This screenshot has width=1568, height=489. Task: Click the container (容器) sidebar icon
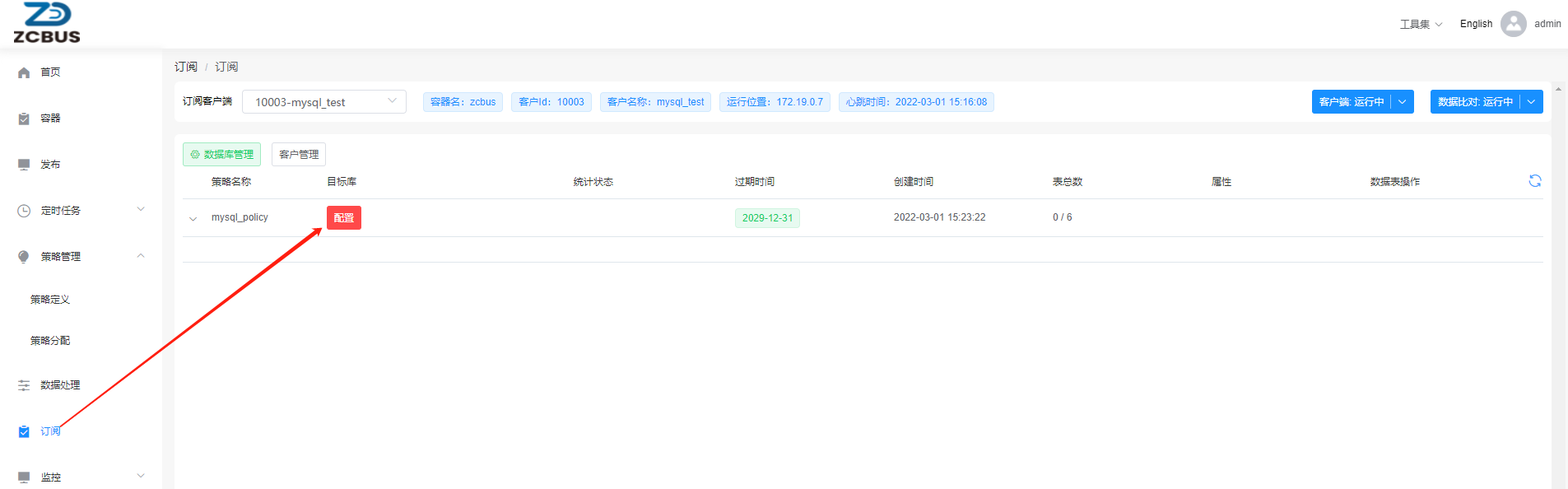tap(24, 119)
